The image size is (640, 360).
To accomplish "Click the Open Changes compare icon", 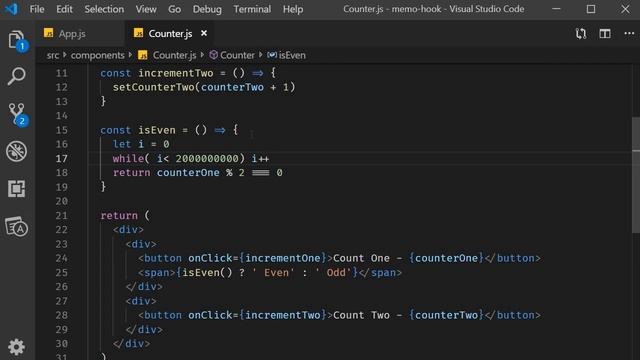I will 581,33.
